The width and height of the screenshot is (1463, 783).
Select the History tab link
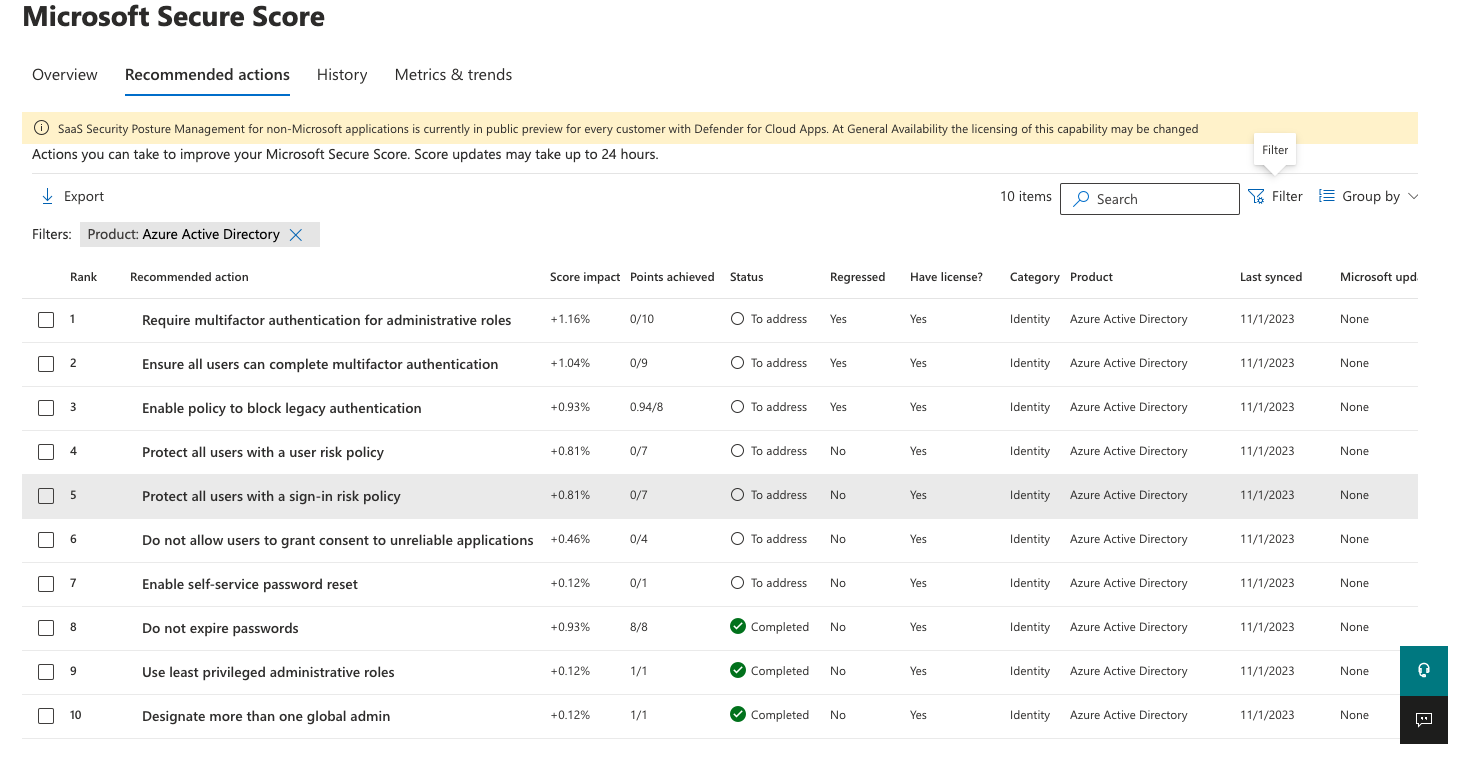[x=341, y=74]
